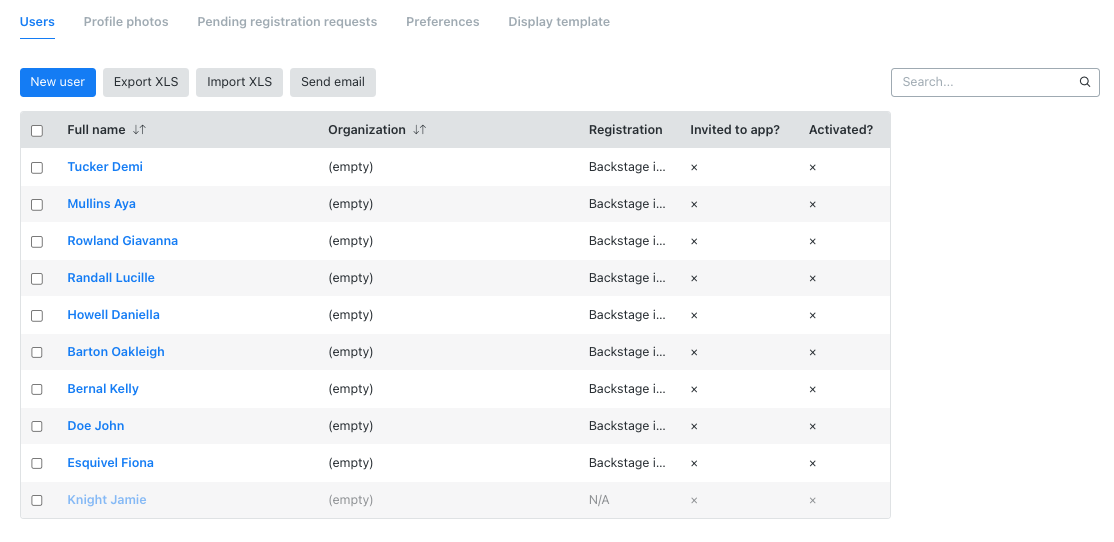This screenshot has height=542, width=1114.
Task: Select Rowland Giavanna's row checkbox
Action: tap(37, 242)
